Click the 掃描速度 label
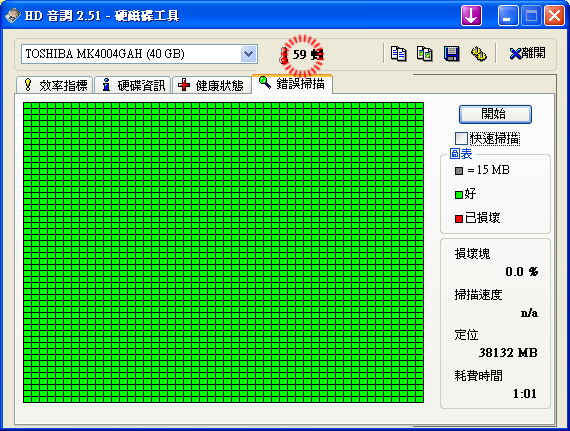This screenshot has width=570, height=431. pos(478,294)
